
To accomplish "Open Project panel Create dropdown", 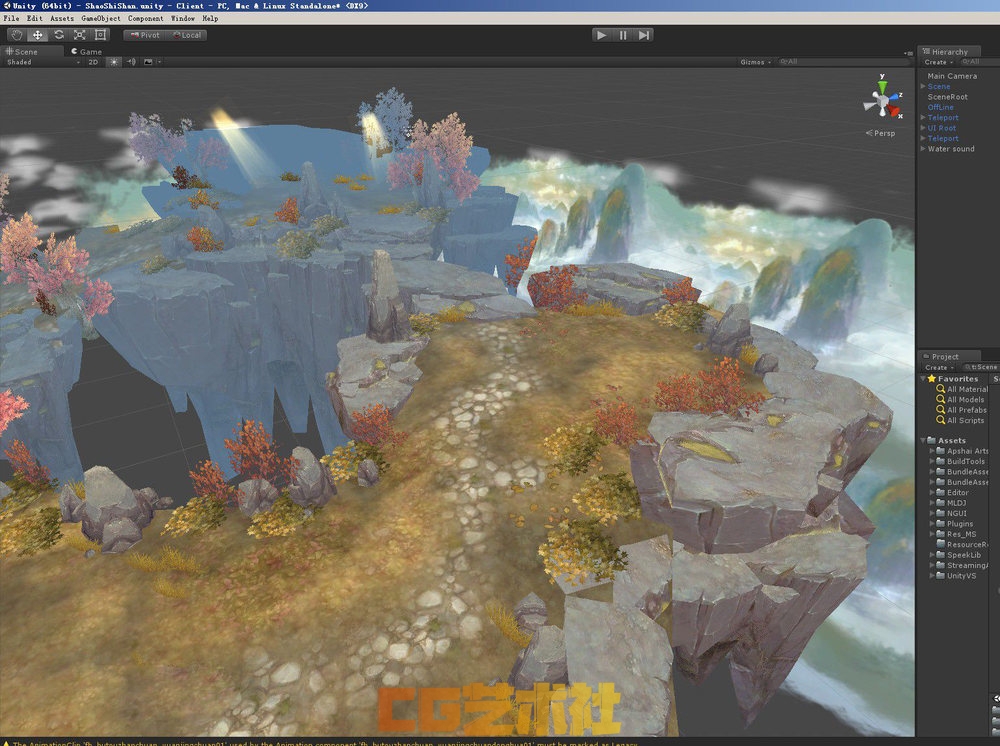I will click(x=939, y=367).
